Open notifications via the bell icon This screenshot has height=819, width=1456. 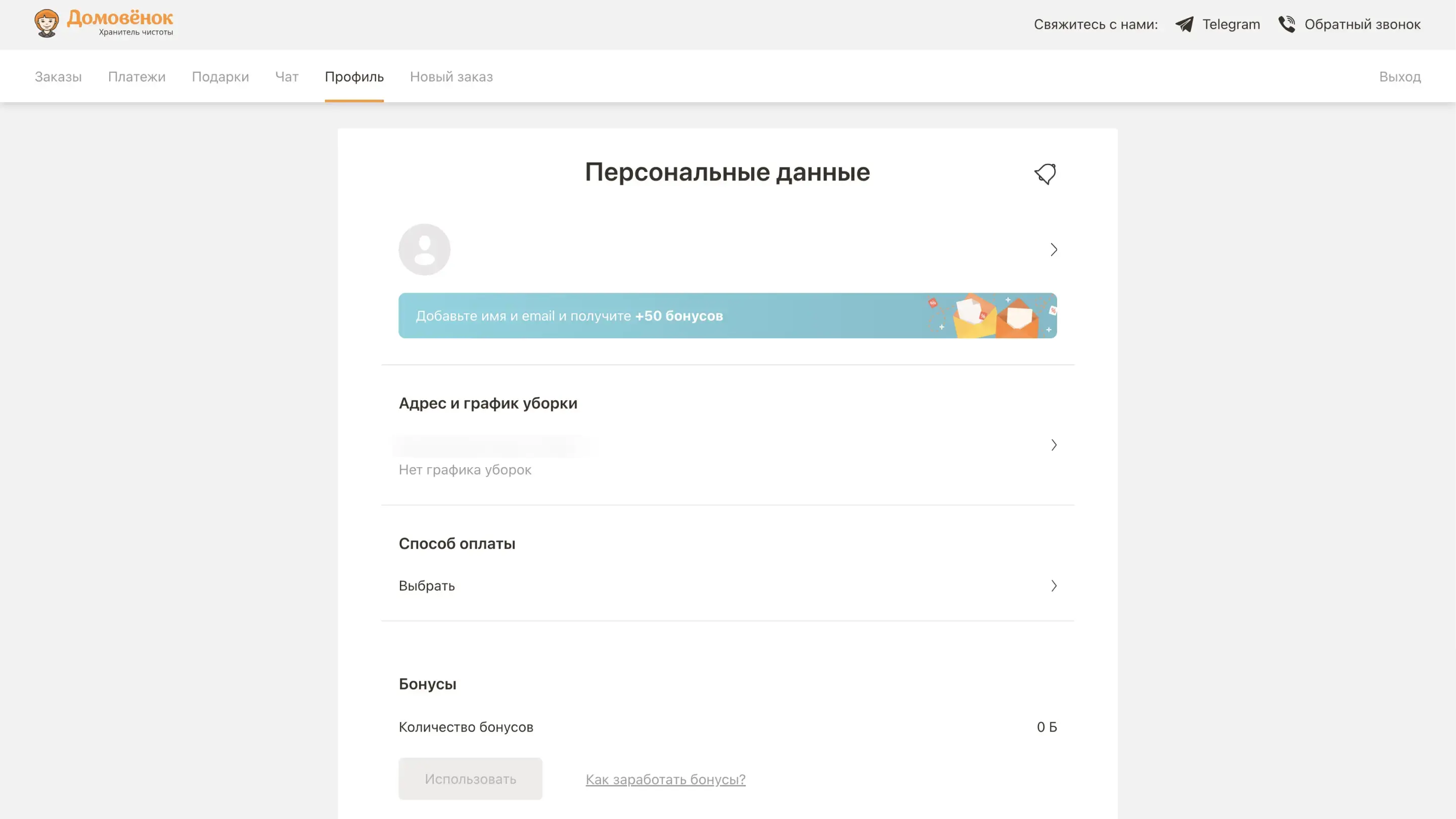point(1045,173)
